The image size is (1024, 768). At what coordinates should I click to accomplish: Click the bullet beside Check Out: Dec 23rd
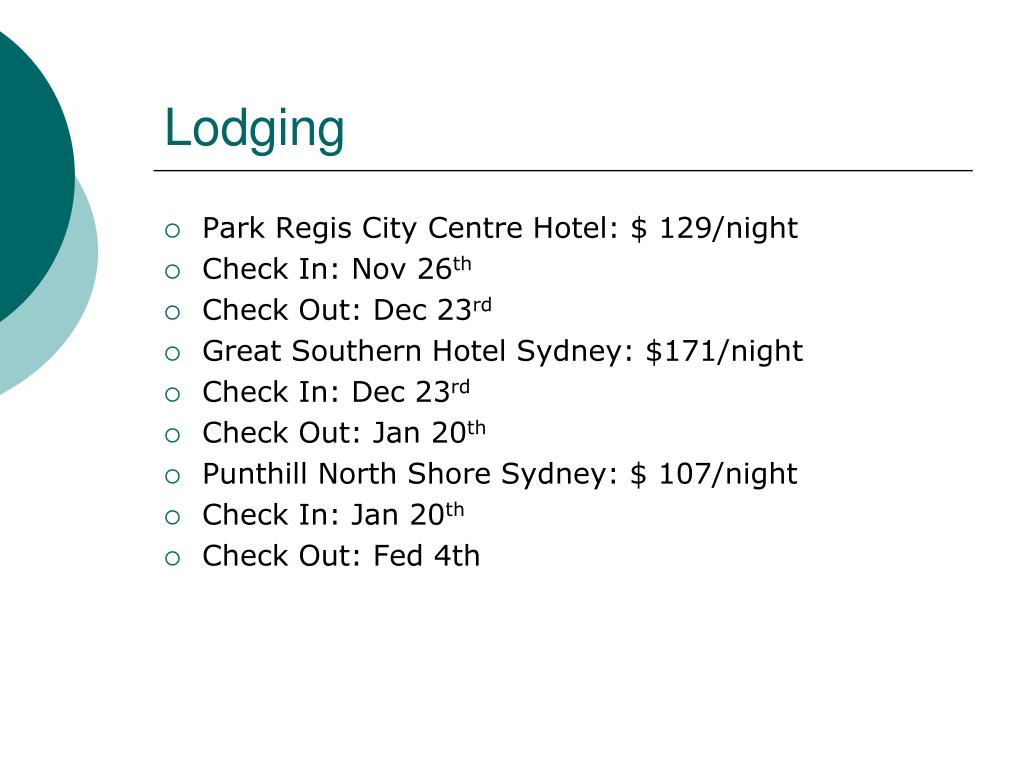click(173, 312)
